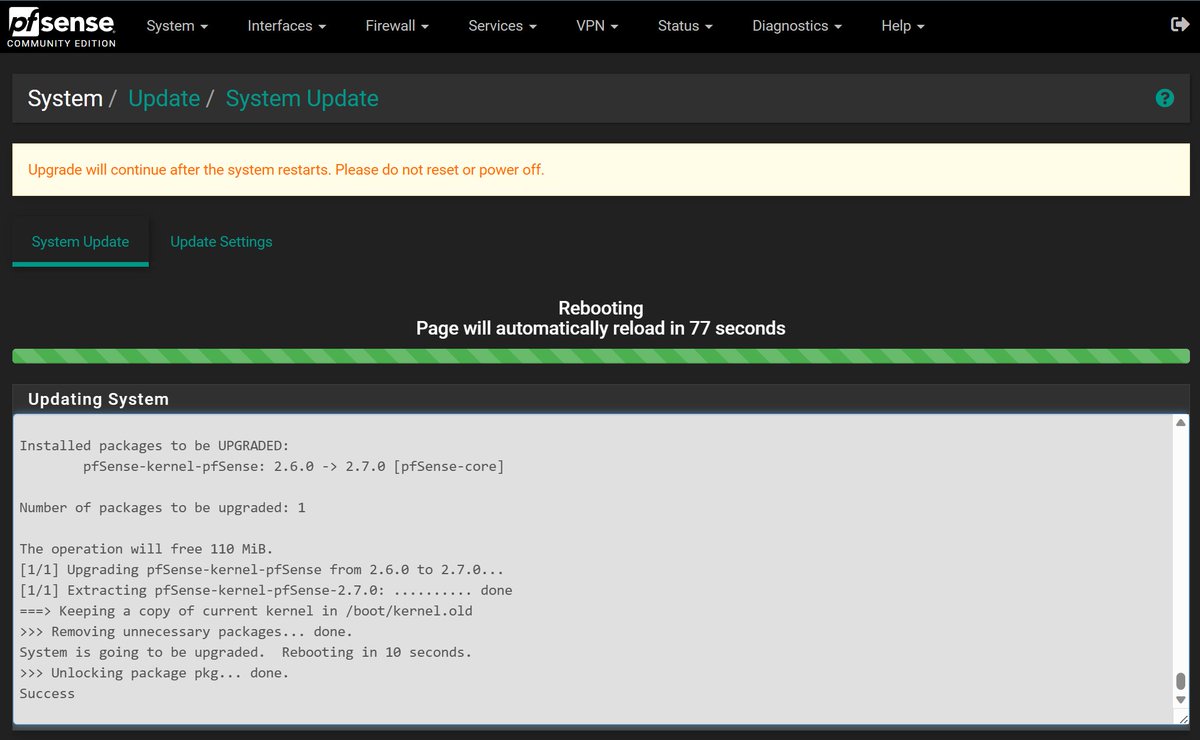Click 'Keeping a copy of current kernel' line
The width and height of the screenshot is (1200, 740).
pyautogui.click(x=246, y=611)
